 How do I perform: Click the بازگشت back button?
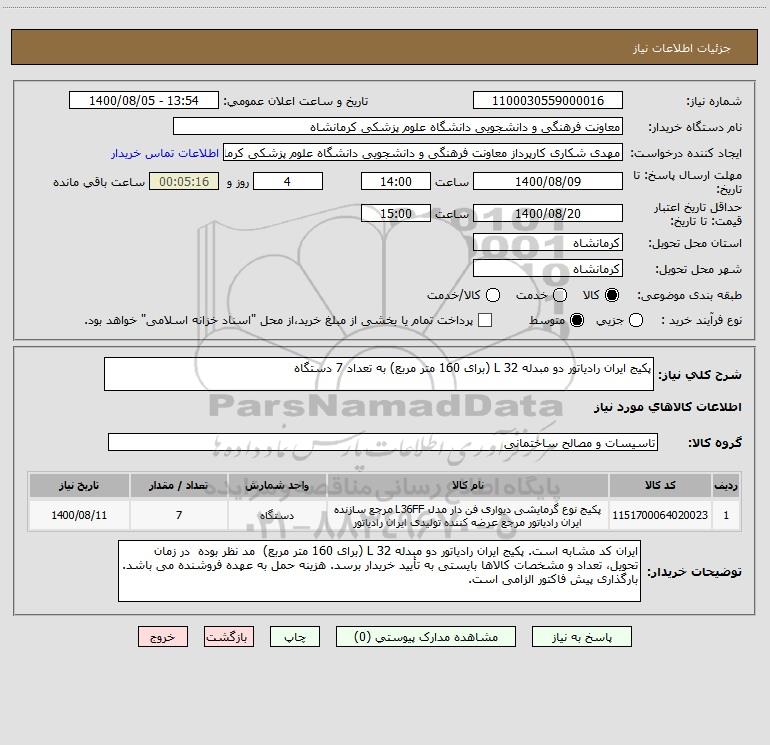(x=229, y=637)
